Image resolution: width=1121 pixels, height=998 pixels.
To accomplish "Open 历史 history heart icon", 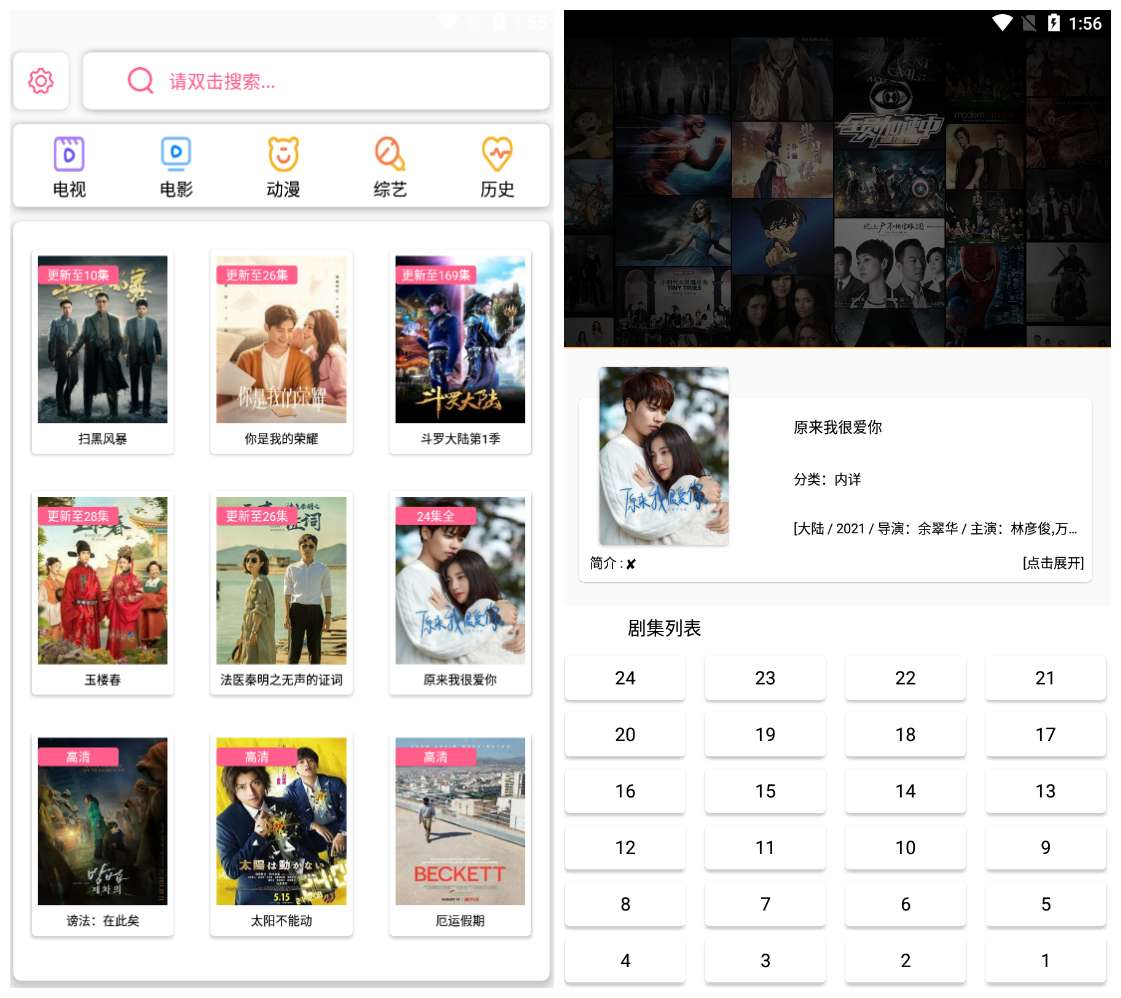I will pyautogui.click(x=497, y=155).
